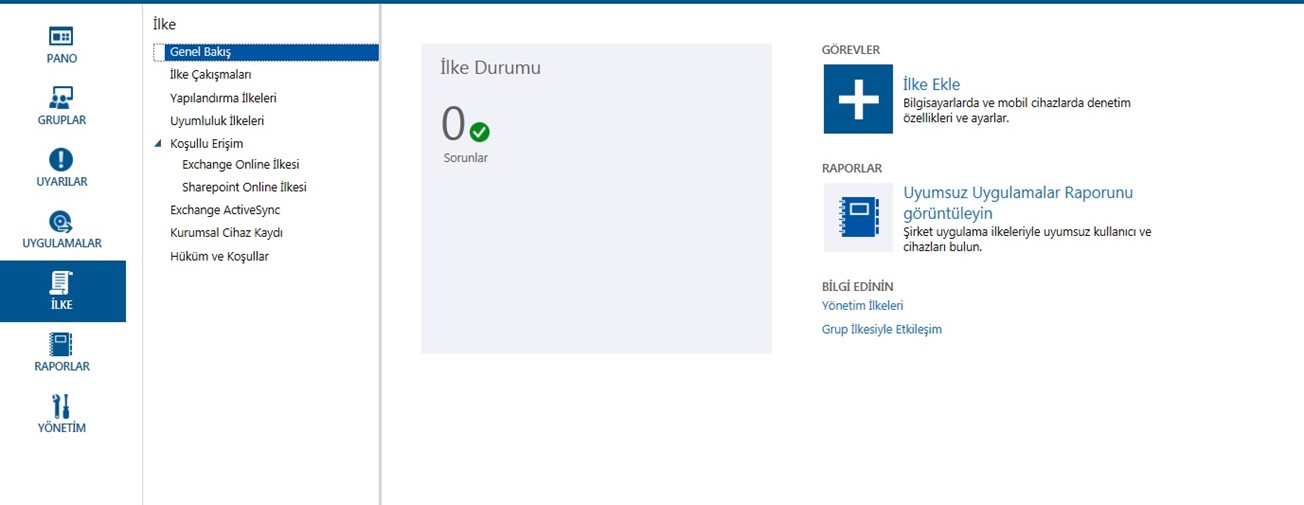Open the PANO dashboard icon
This screenshot has height=505, width=1304.
tap(62, 36)
